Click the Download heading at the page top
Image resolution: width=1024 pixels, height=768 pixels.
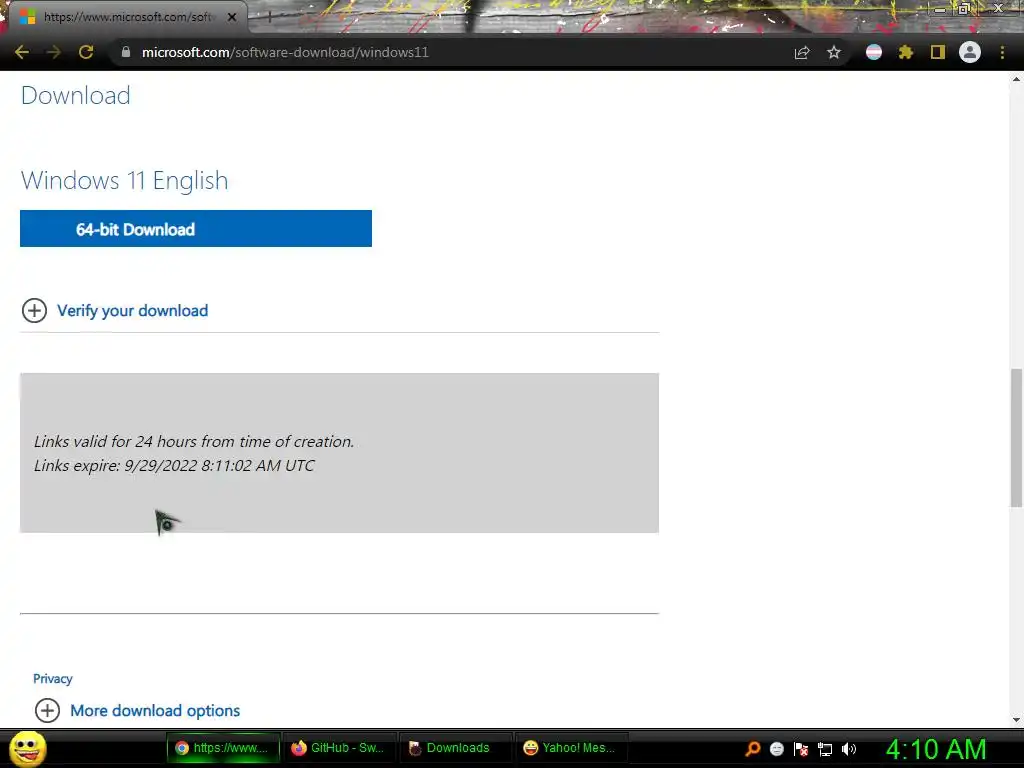pyautogui.click(x=76, y=95)
